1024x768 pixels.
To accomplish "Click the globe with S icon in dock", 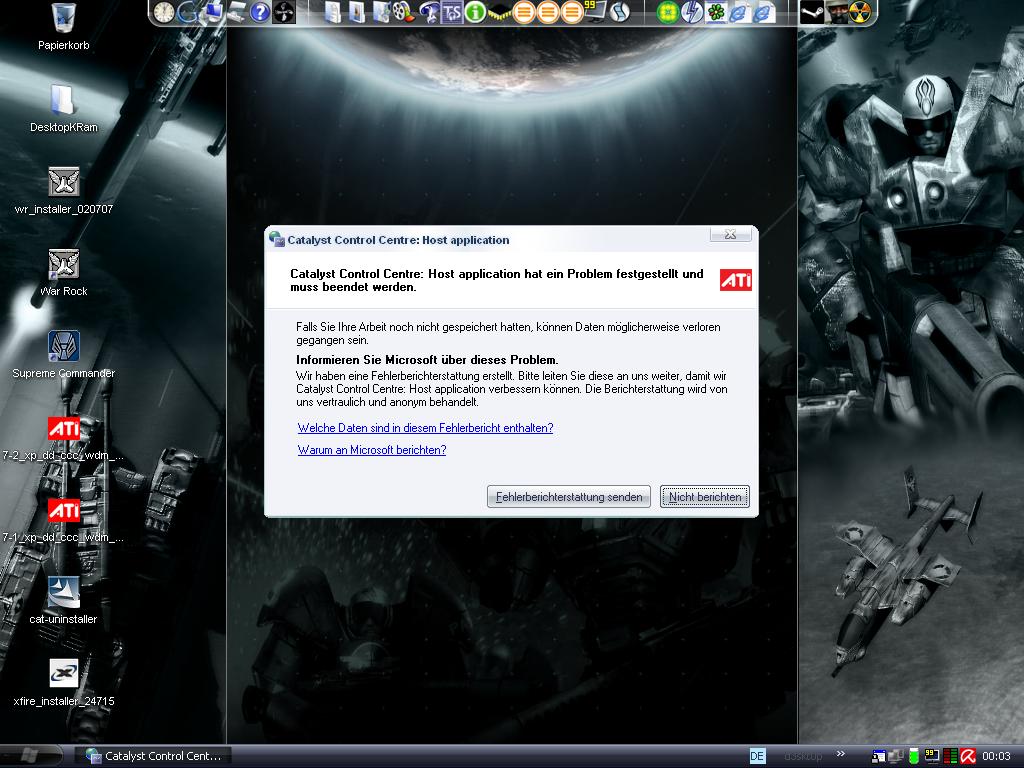I will 620,12.
